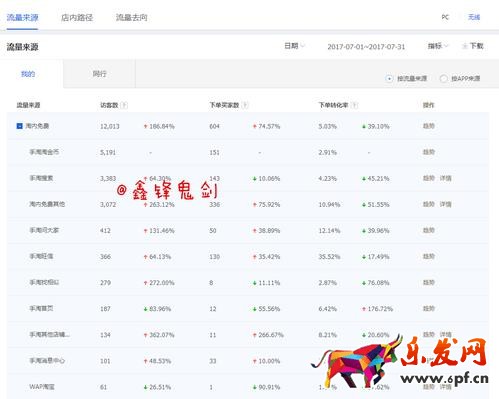Click 趋势 link in the 手淘旺信 row
Viewport: 499px width, 399px height.
click(x=429, y=256)
